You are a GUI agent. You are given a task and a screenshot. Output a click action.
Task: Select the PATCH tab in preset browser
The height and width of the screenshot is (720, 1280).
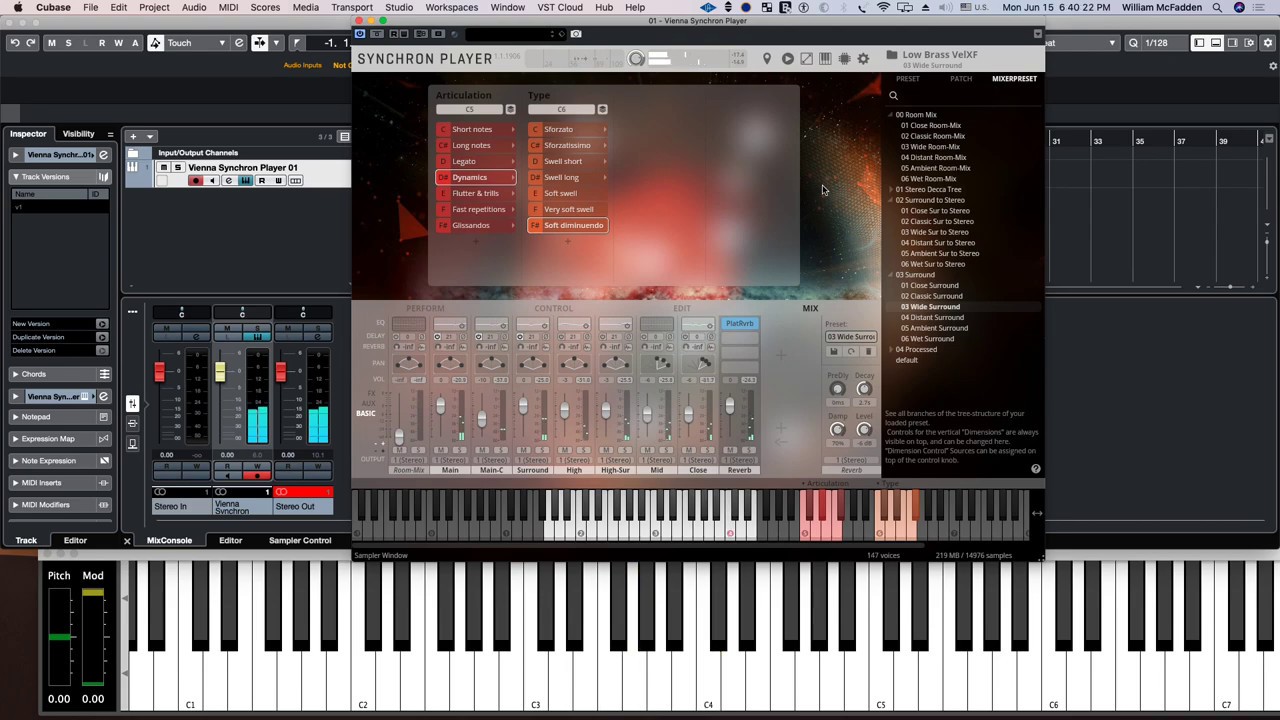click(961, 79)
